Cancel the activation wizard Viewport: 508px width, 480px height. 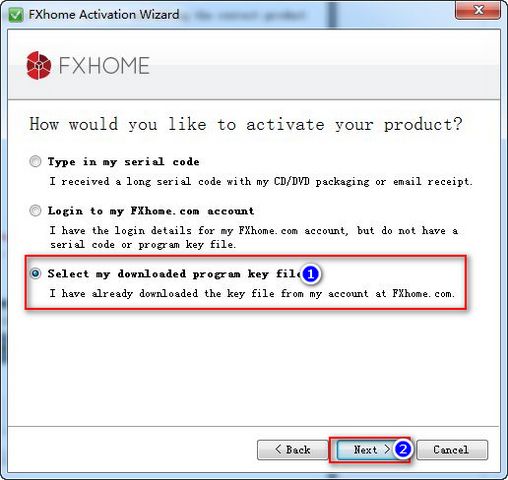452,450
